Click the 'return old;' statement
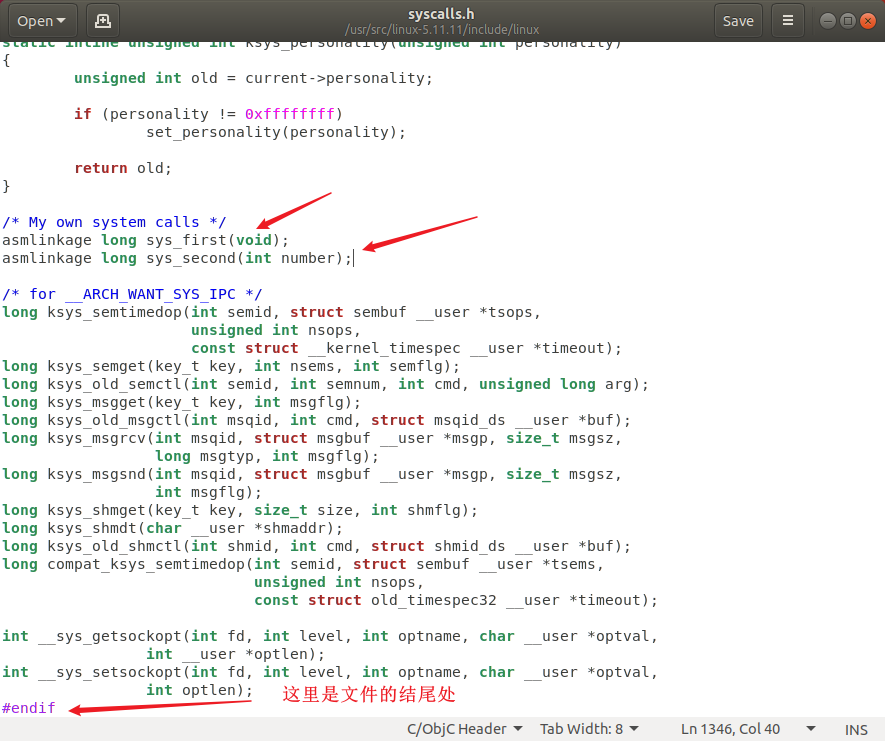 click(123, 168)
